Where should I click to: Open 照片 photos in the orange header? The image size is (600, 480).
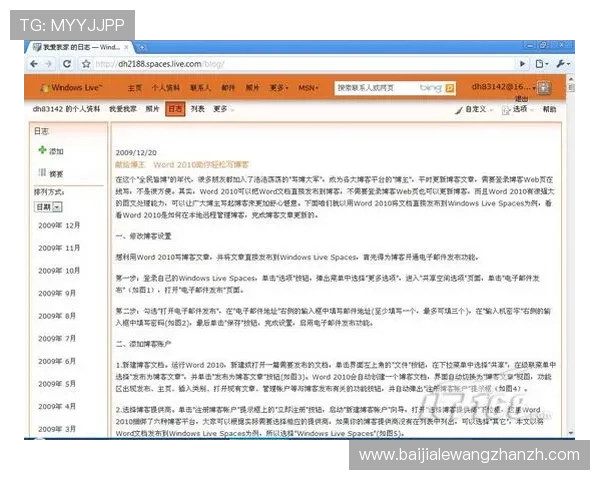point(253,88)
